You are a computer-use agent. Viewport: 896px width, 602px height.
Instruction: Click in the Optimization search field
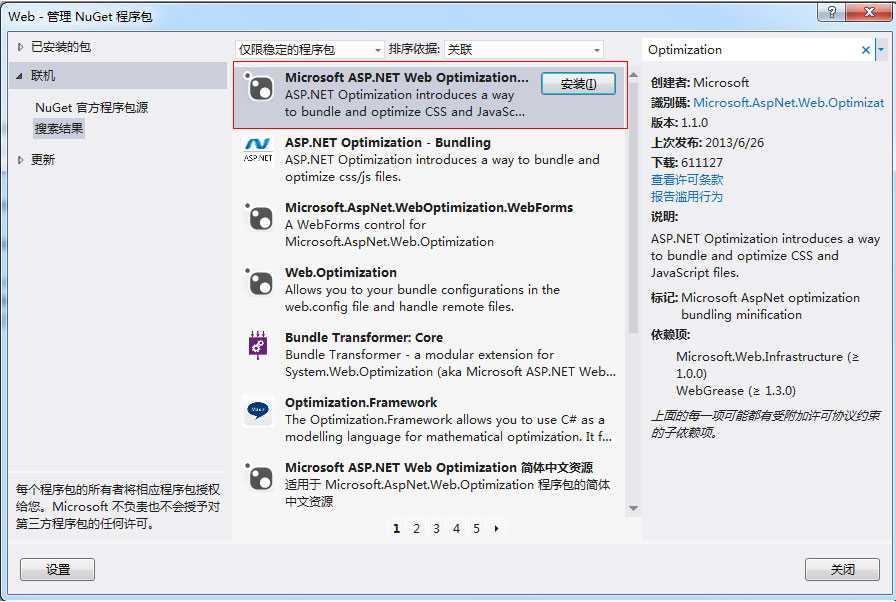tap(751, 50)
